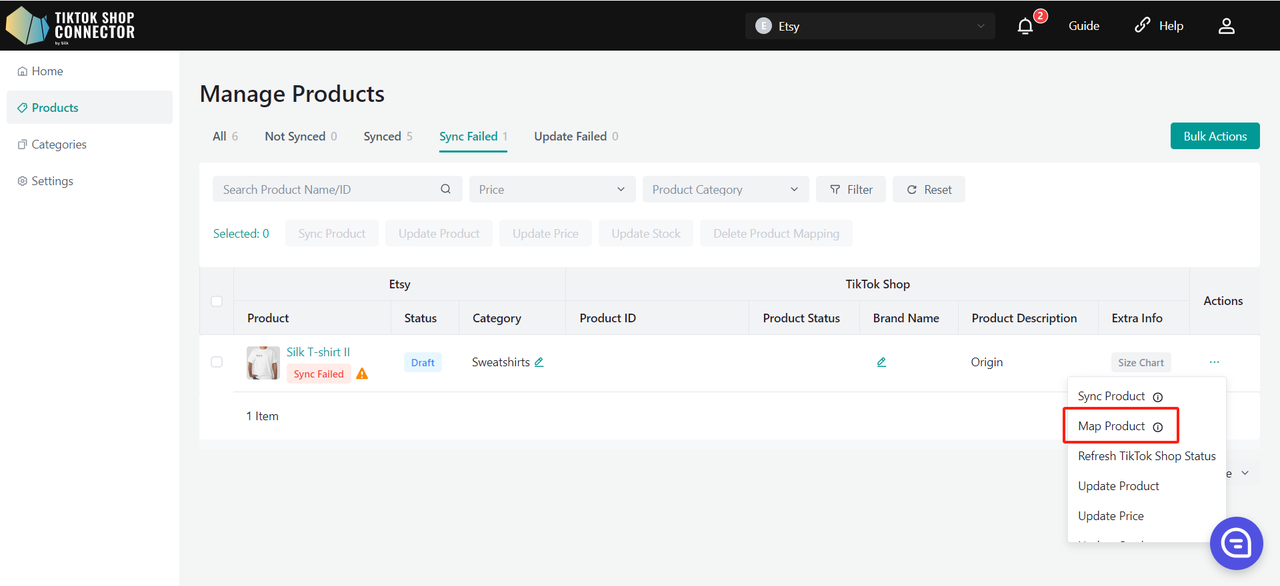Click the search magnifier icon
1280x586 pixels.
coord(446,189)
